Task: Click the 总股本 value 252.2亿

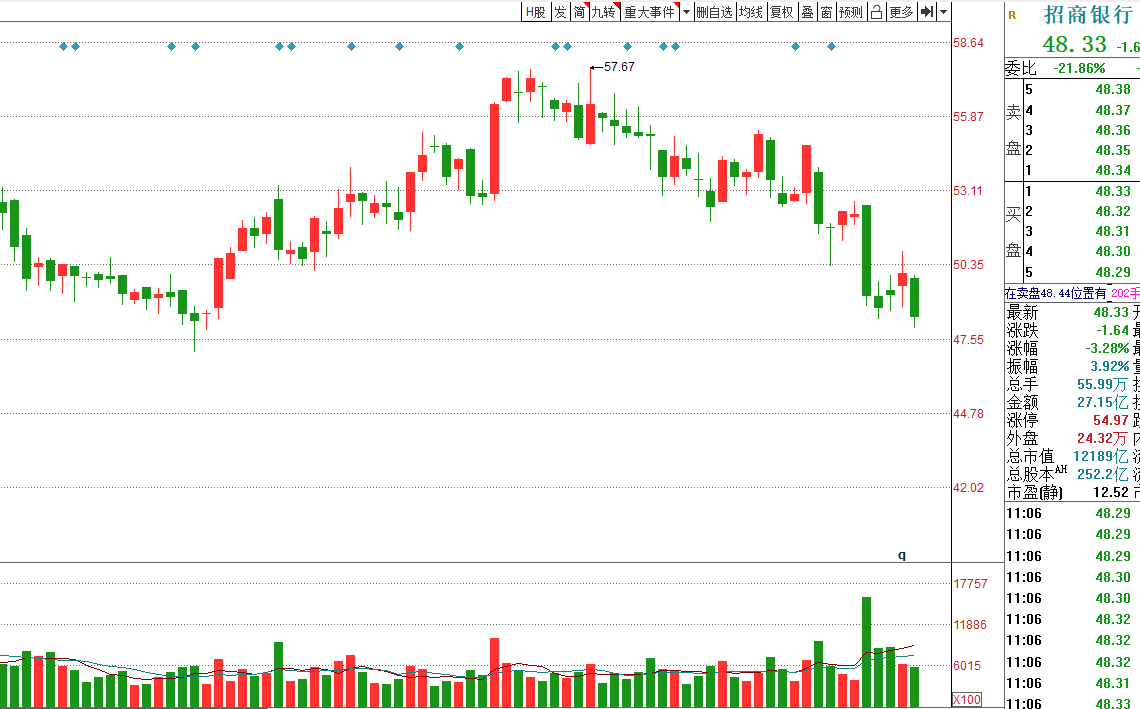Action: [x=1102, y=474]
